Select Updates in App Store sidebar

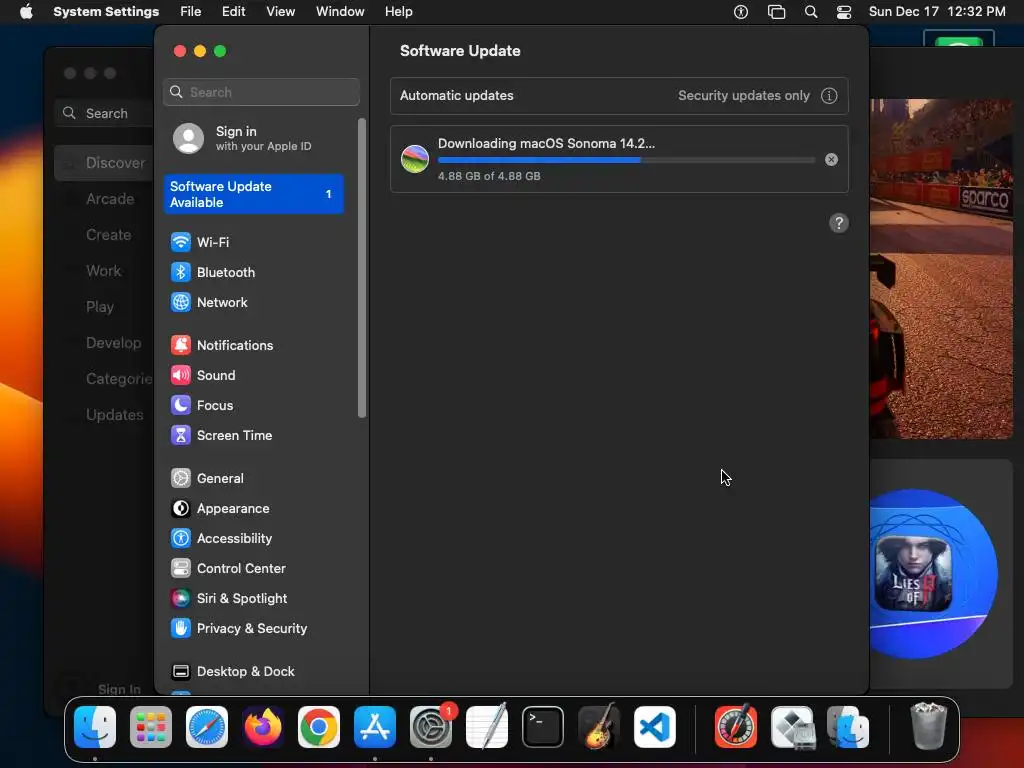[114, 415]
